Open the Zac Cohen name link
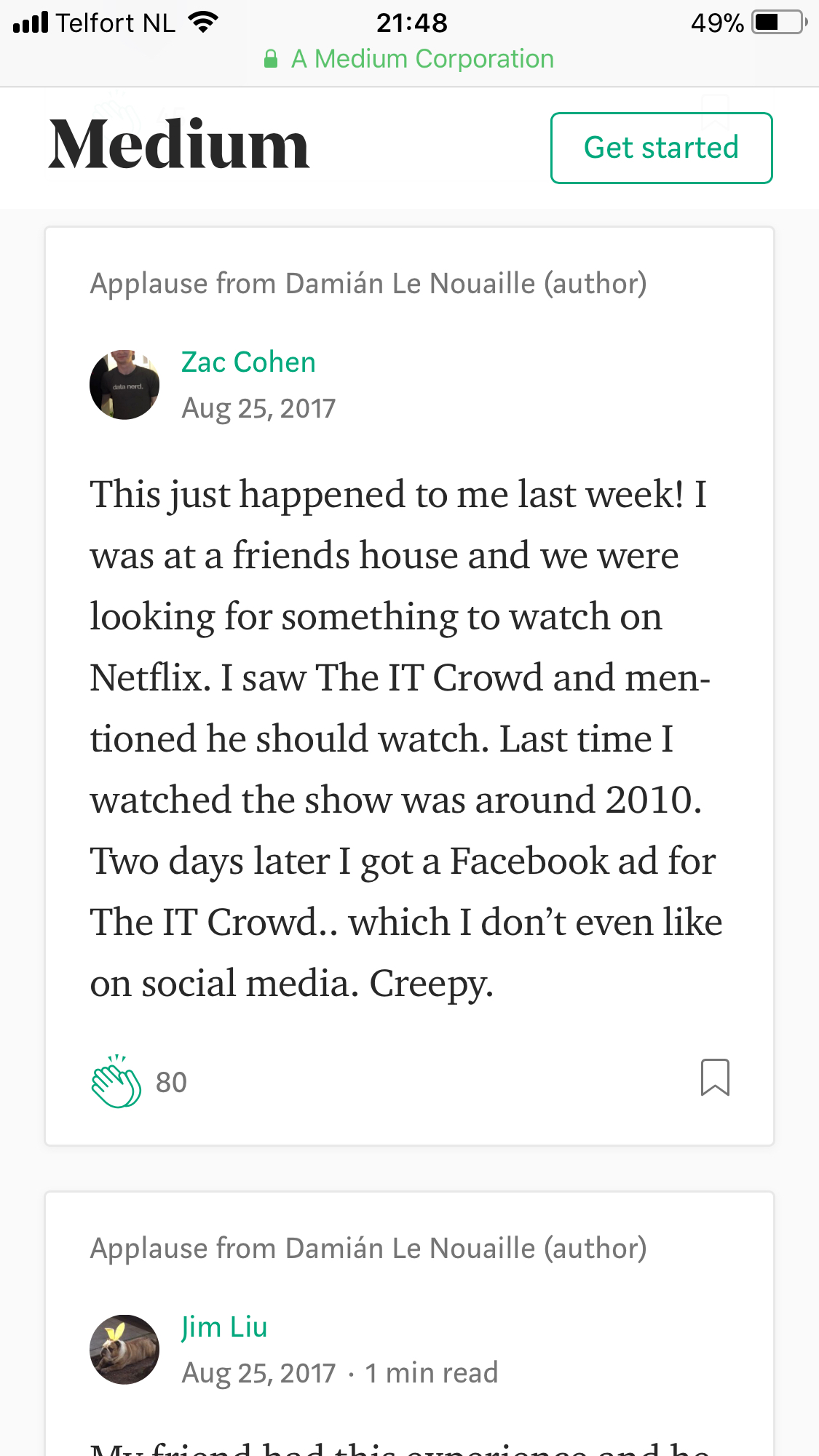The width and height of the screenshot is (819, 1456). click(248, 362)
